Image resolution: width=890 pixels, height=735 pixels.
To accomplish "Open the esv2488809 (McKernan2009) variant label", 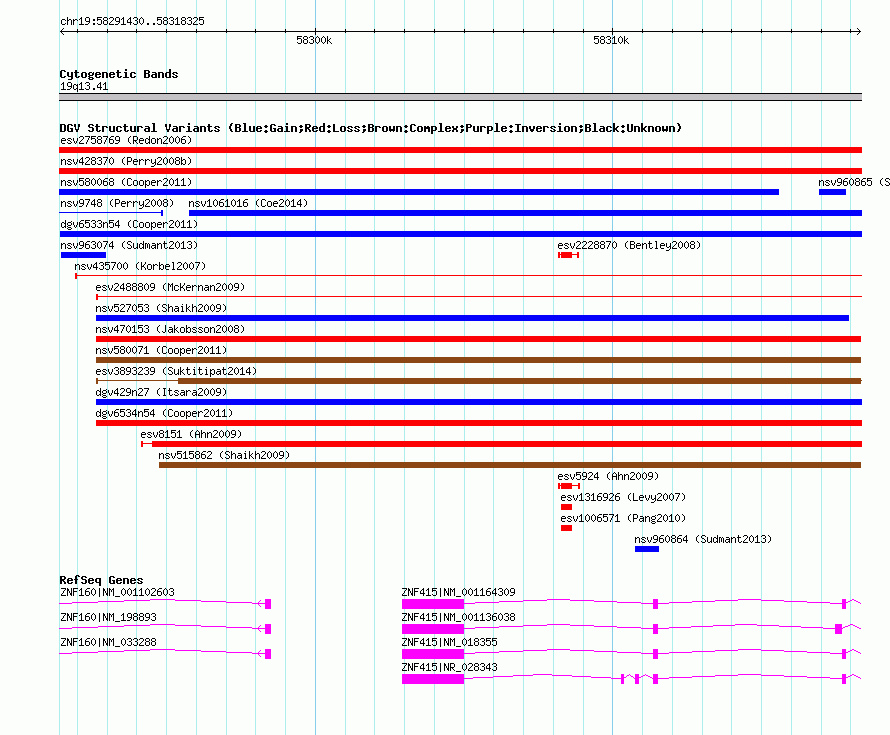I will (170, 287).
